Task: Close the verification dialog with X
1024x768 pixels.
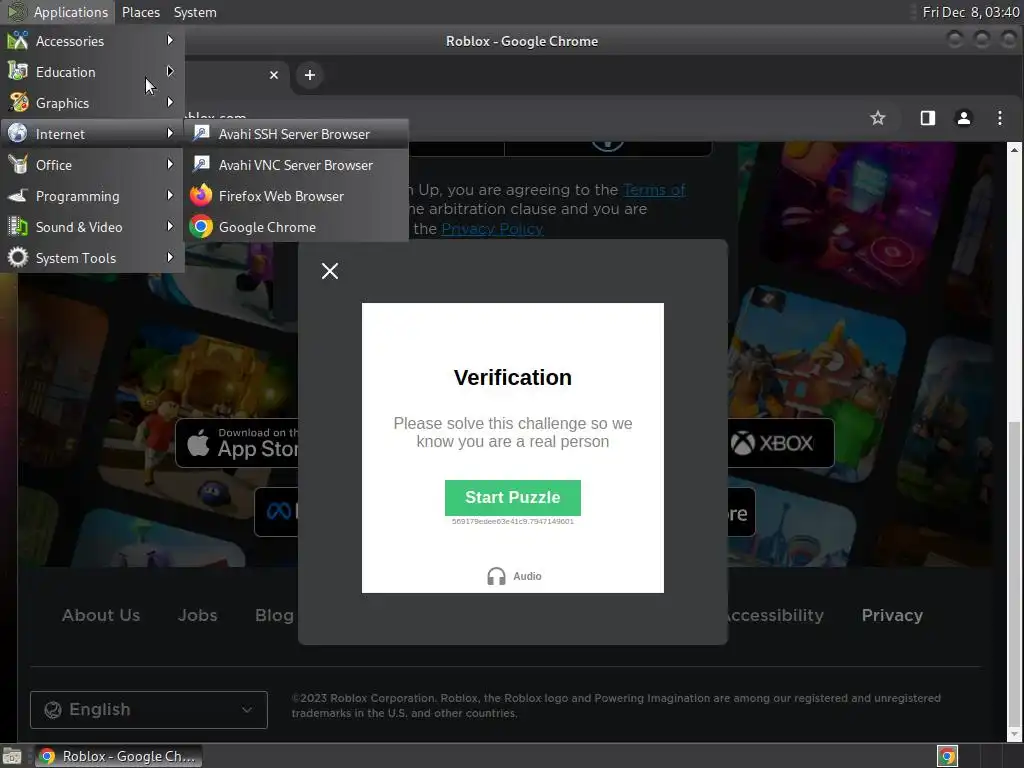Action: pos(330,271)
